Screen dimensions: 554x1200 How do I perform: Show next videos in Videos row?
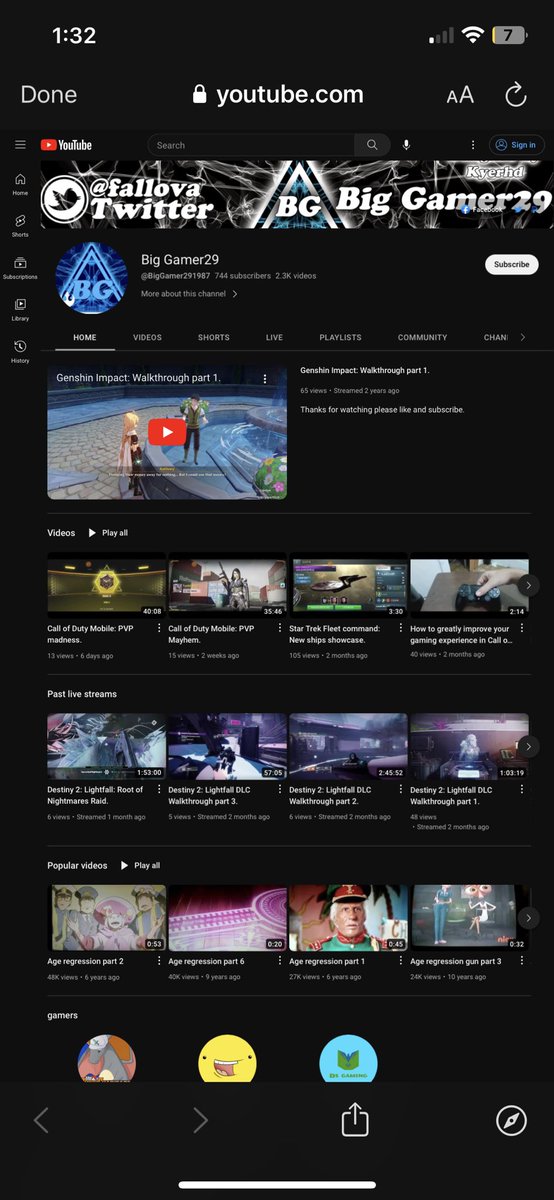[x=529, y=585]
